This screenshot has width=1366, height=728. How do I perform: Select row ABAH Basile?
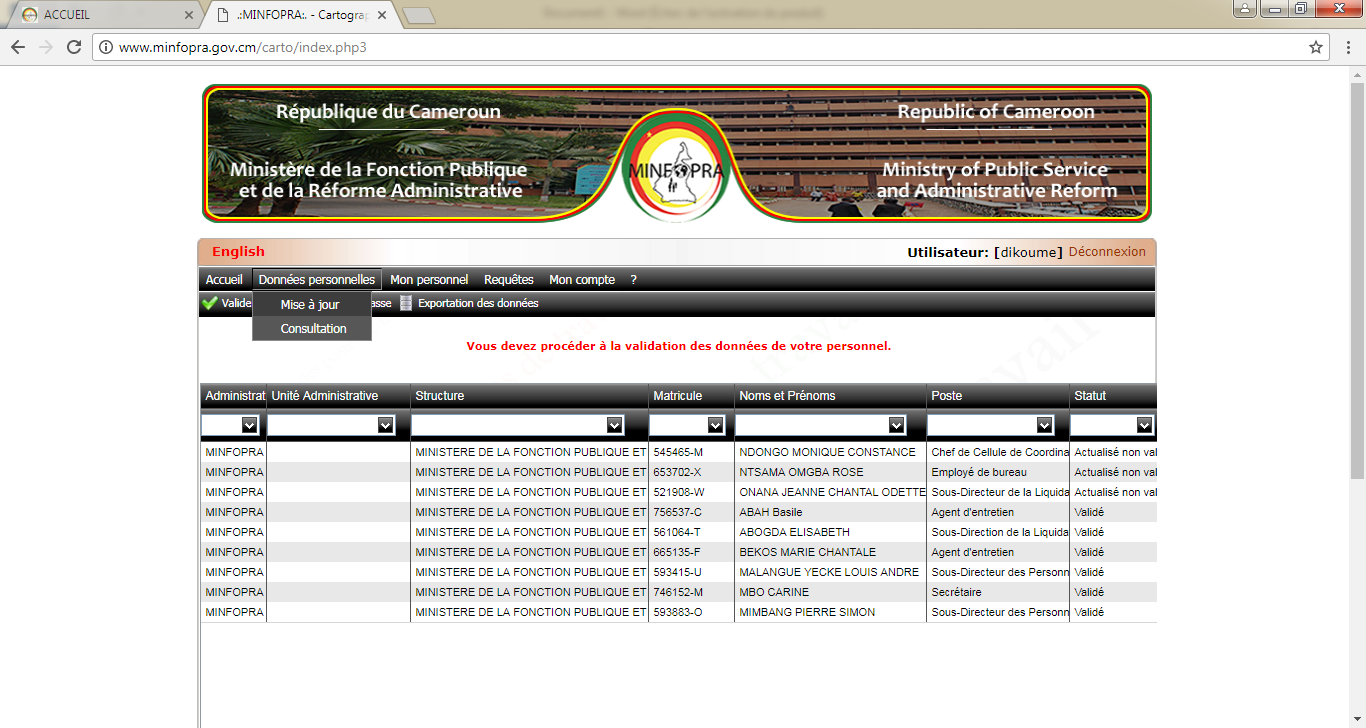click(x=679, y=512)
